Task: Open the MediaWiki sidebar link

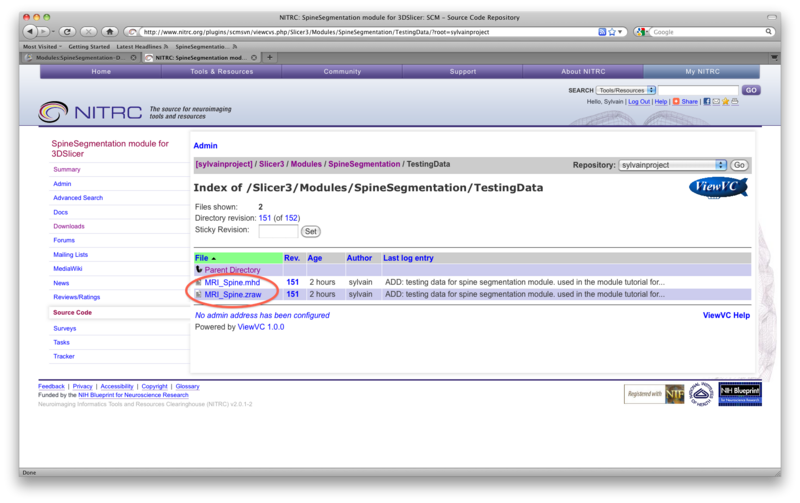Action: (67, 268)
